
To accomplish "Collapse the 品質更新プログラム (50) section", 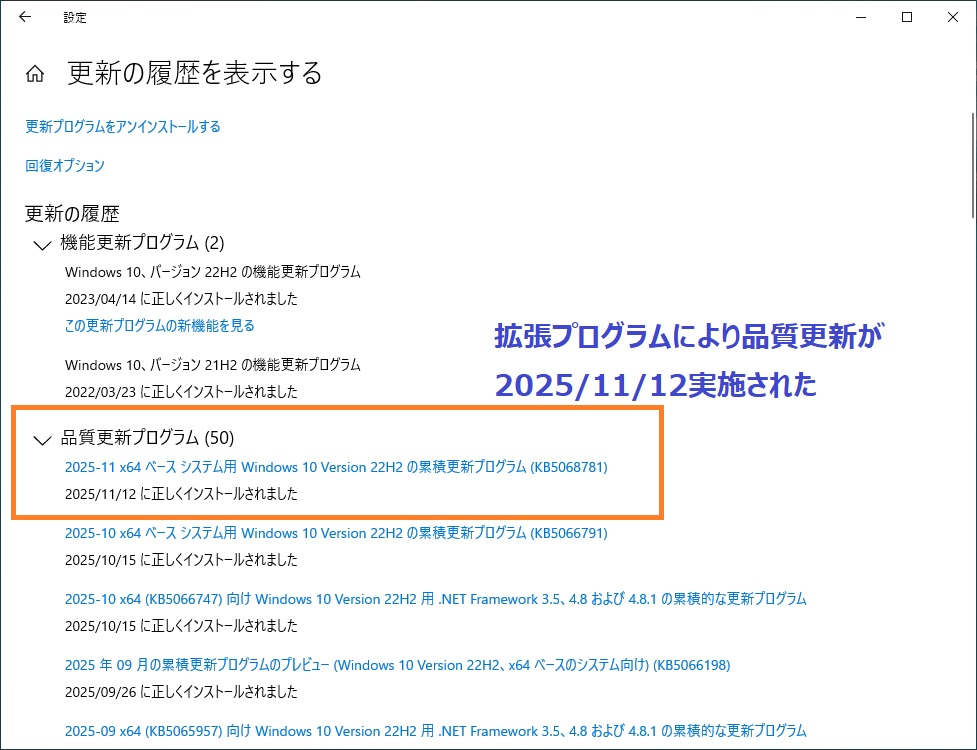I will (x=42, y=439).
